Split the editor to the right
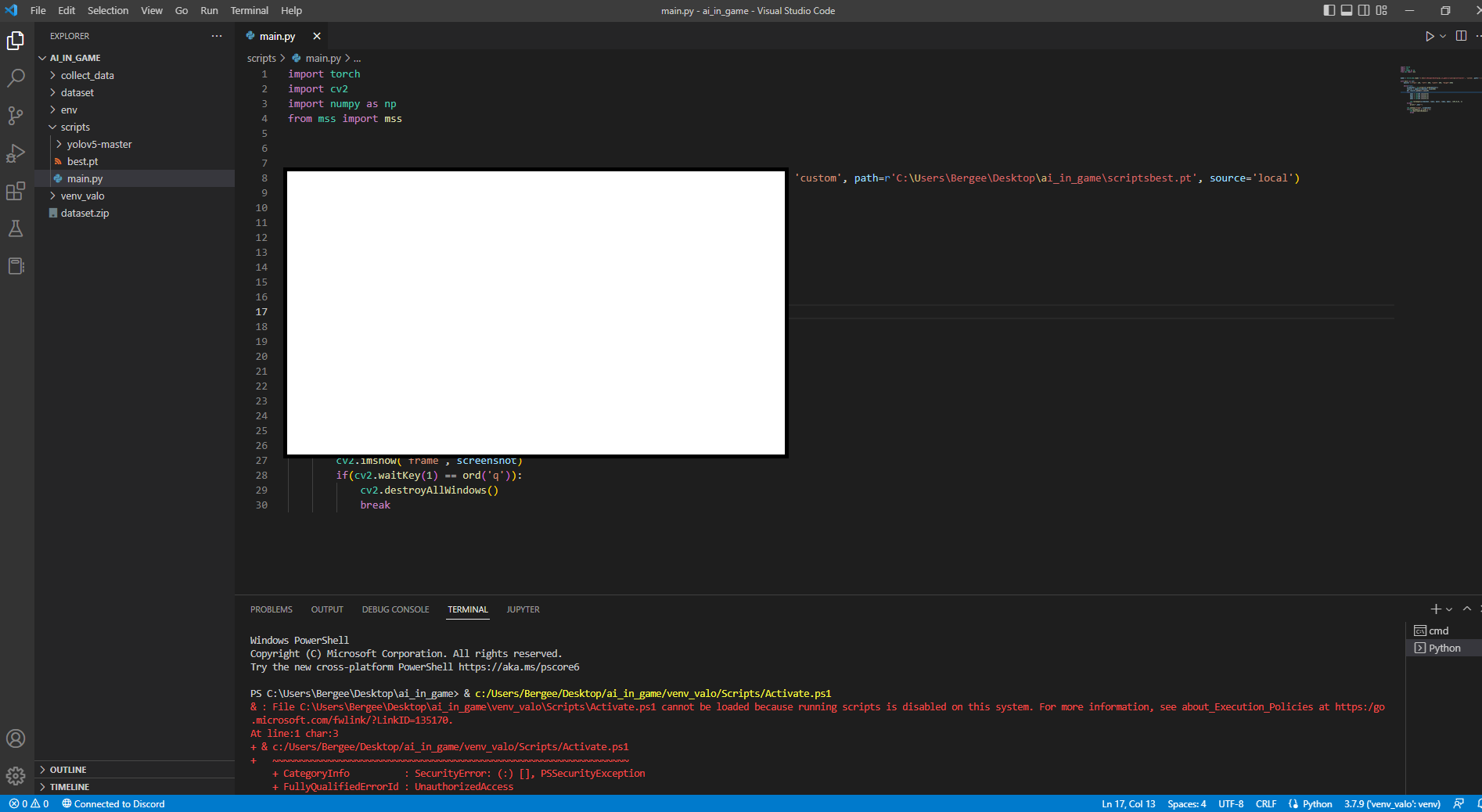This screenshot has height=812, width=1482. [1461, 36]
